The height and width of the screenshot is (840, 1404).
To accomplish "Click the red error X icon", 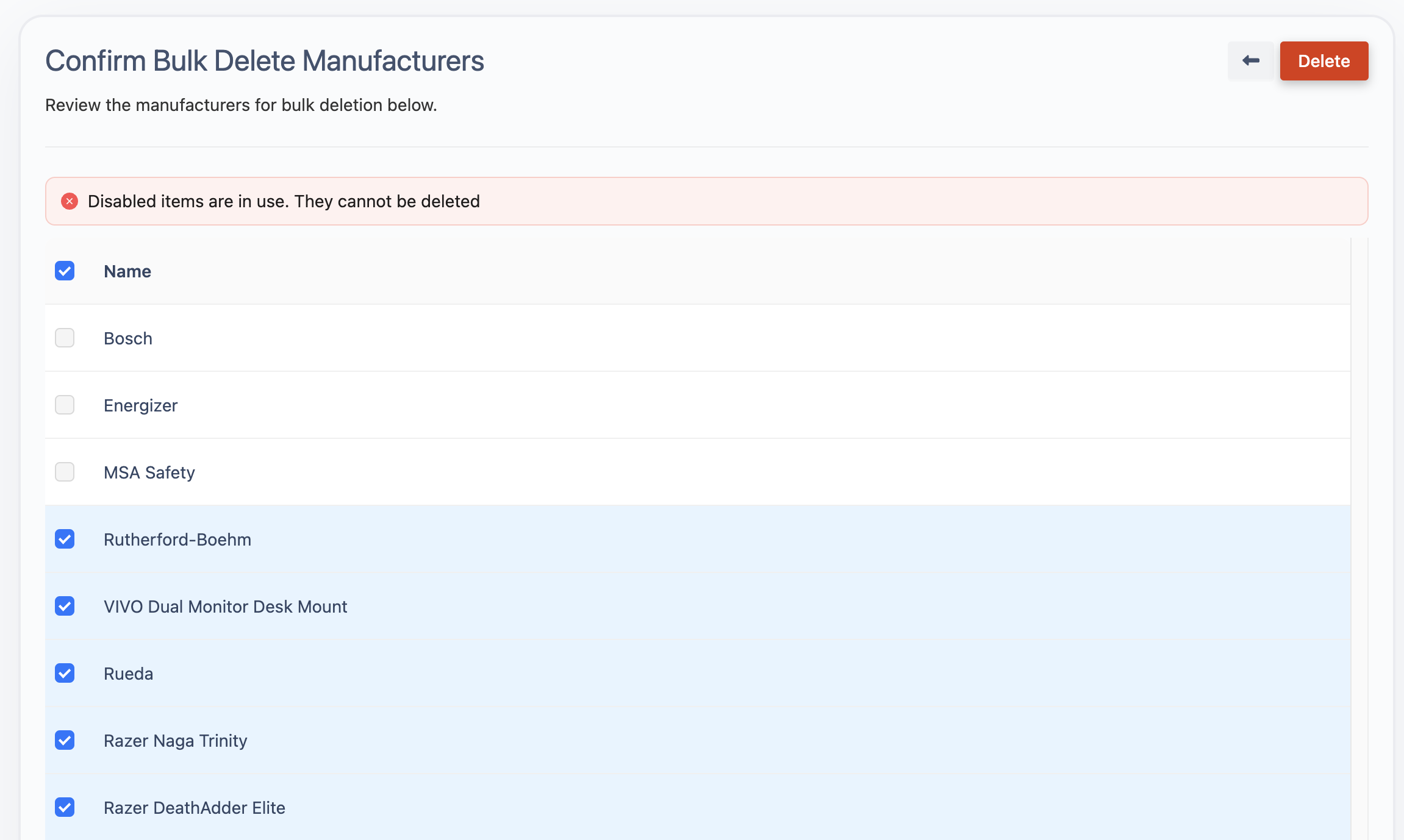I will 70,201.
